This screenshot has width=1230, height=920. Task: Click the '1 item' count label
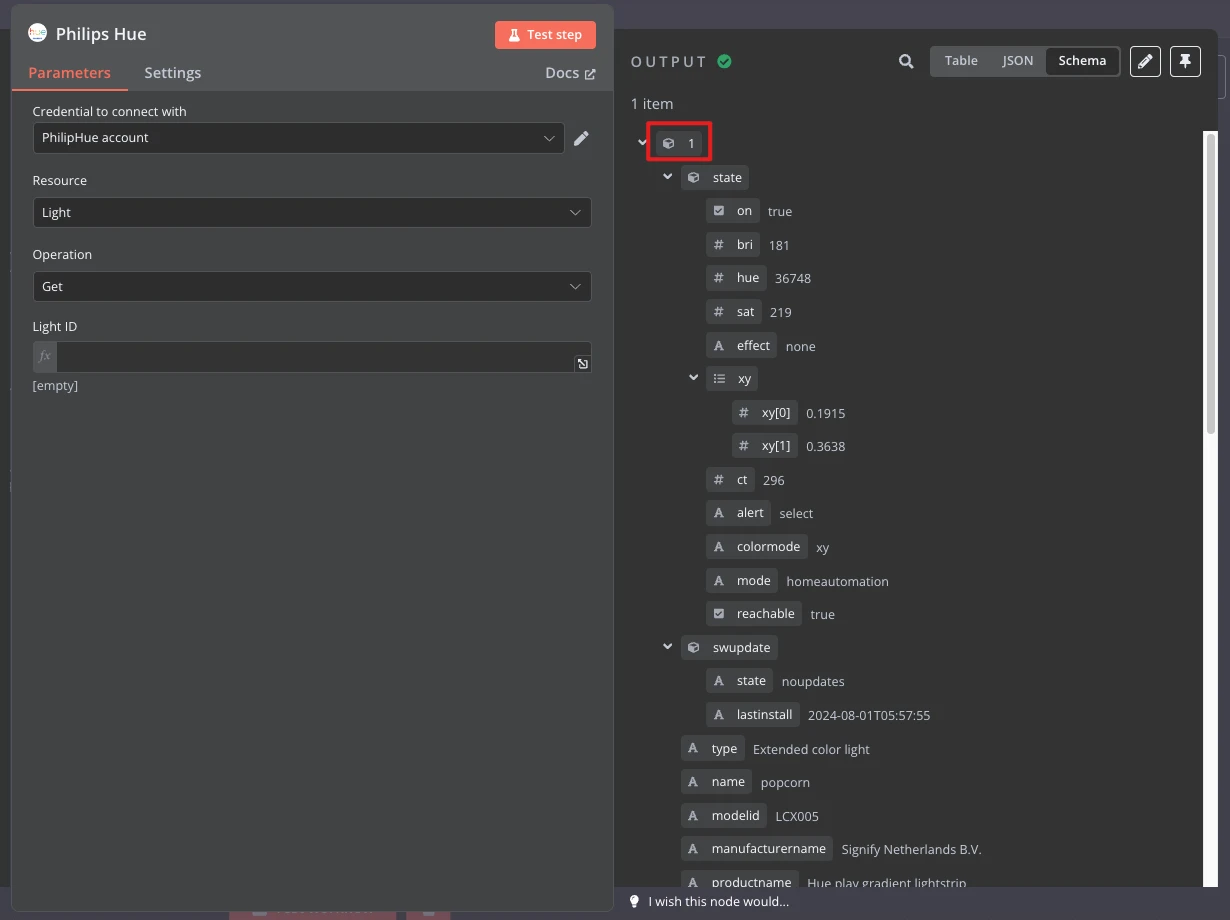(x=652, y=104)
